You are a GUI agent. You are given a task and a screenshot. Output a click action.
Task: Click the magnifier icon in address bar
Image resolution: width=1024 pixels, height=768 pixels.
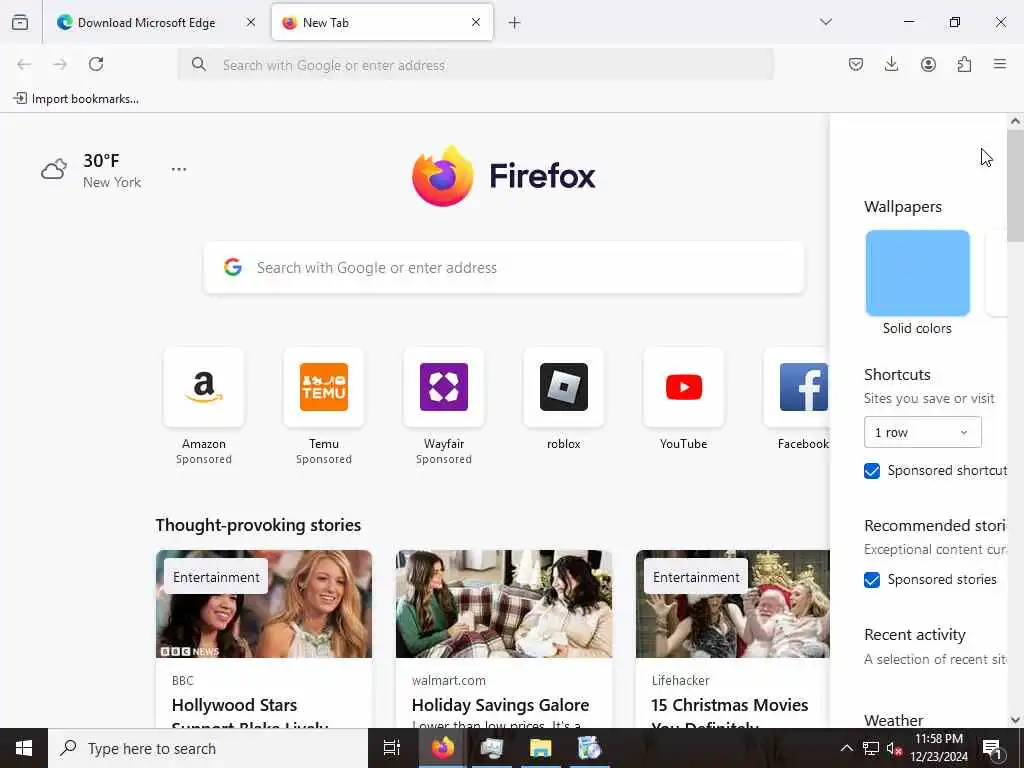[x=199, y=64]
